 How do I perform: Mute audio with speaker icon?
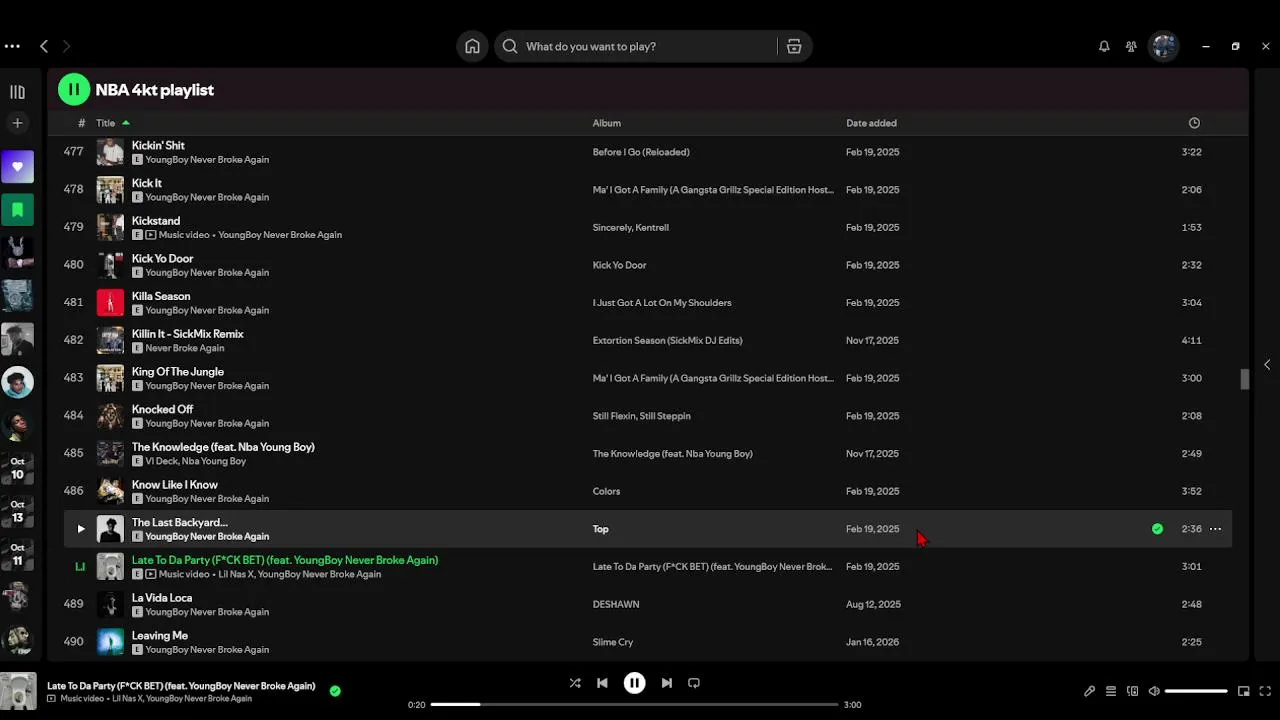(1153, 691)
